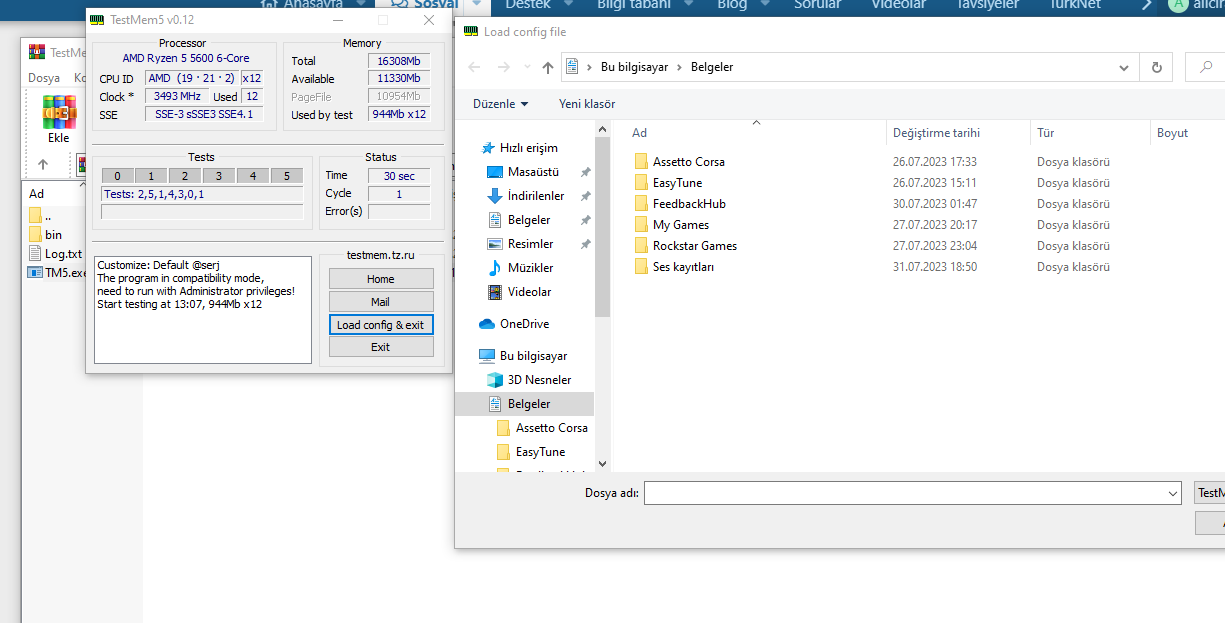Open OneDrive in navigation pane
Viewport: 1225px width, 623px height.
click(524, 324)
